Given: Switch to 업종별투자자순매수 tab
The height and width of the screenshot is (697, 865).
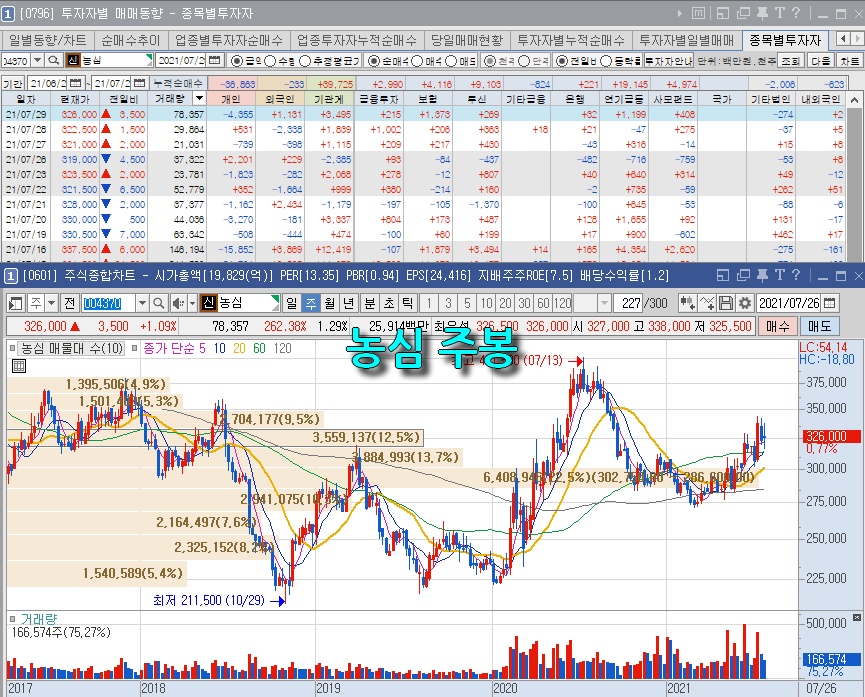Looking at the screenshot, I should point(229,40).
